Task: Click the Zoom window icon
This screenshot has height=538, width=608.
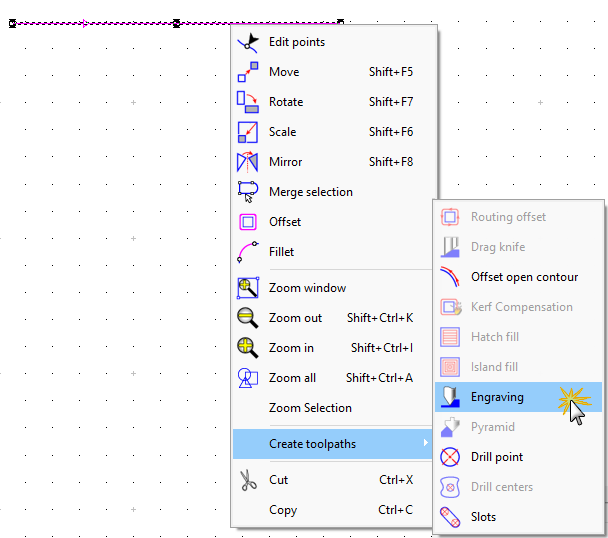Action: [x=247, y=288]
